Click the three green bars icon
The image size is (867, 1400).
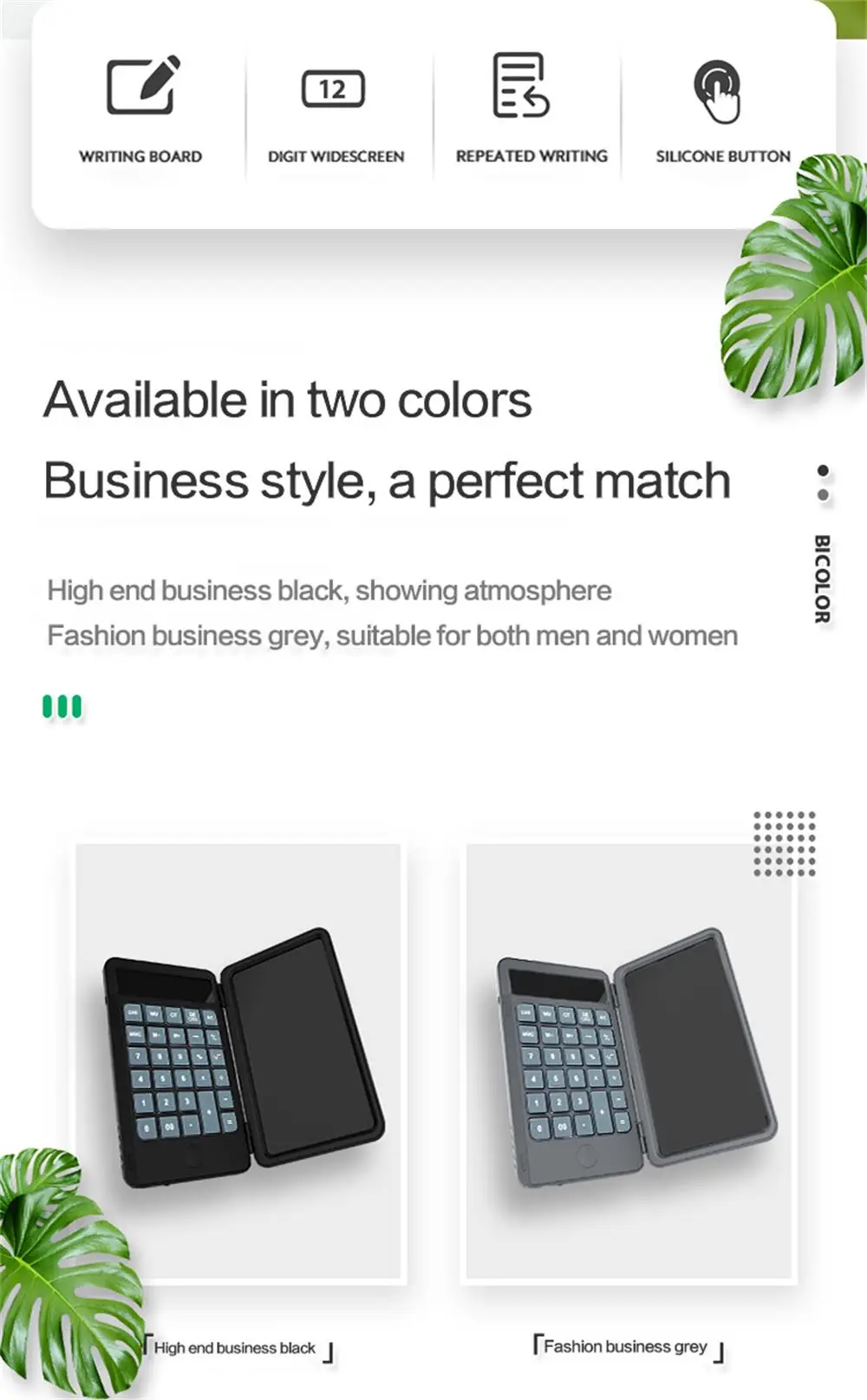62,706
